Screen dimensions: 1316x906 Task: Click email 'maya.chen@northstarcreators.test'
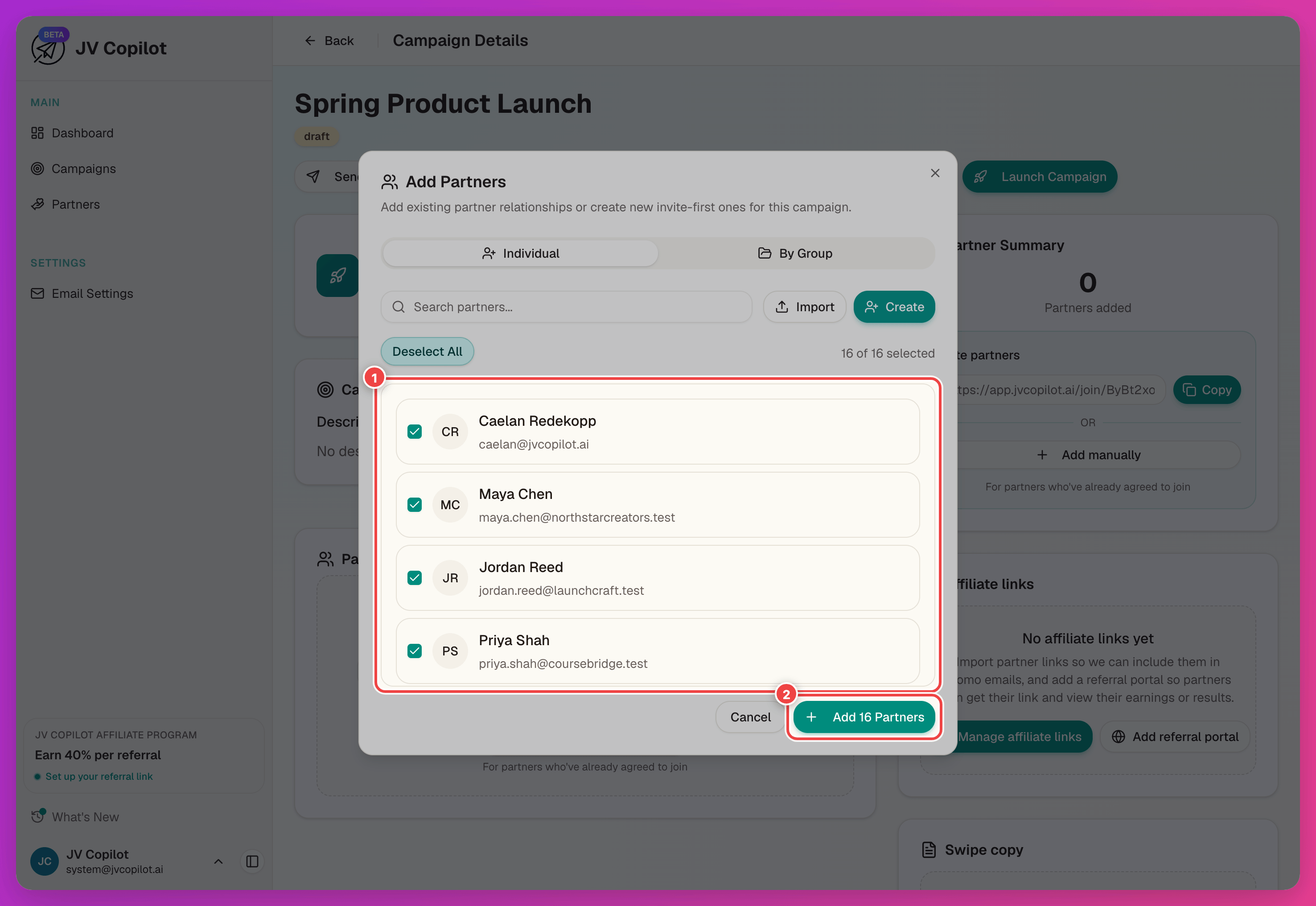pos(576,518)
